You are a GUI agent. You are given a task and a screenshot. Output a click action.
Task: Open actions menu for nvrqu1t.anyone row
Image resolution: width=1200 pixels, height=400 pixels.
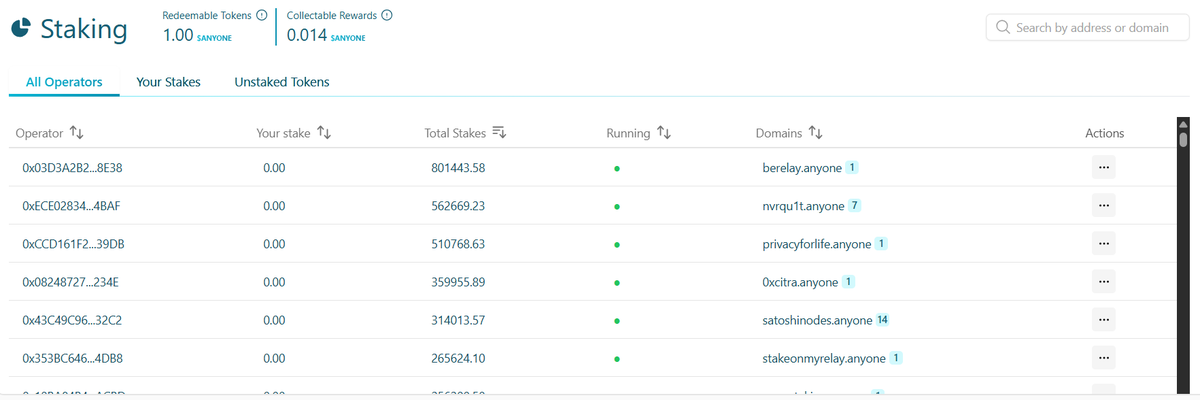(1103, 206)
